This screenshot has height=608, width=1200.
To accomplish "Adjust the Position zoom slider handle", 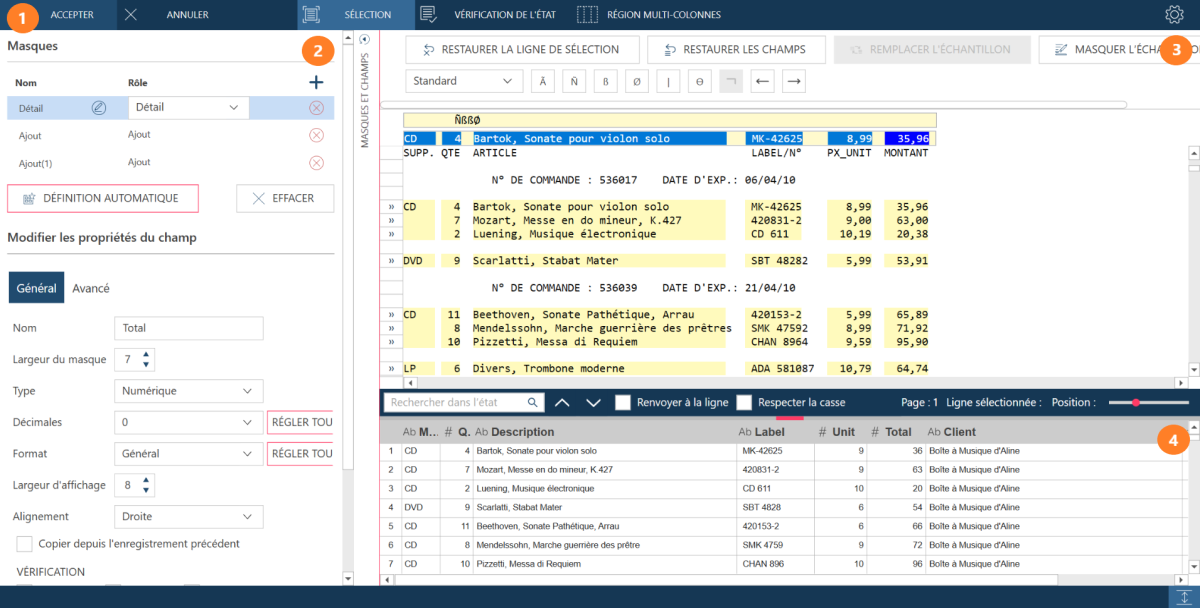I will click(1136, 402).
